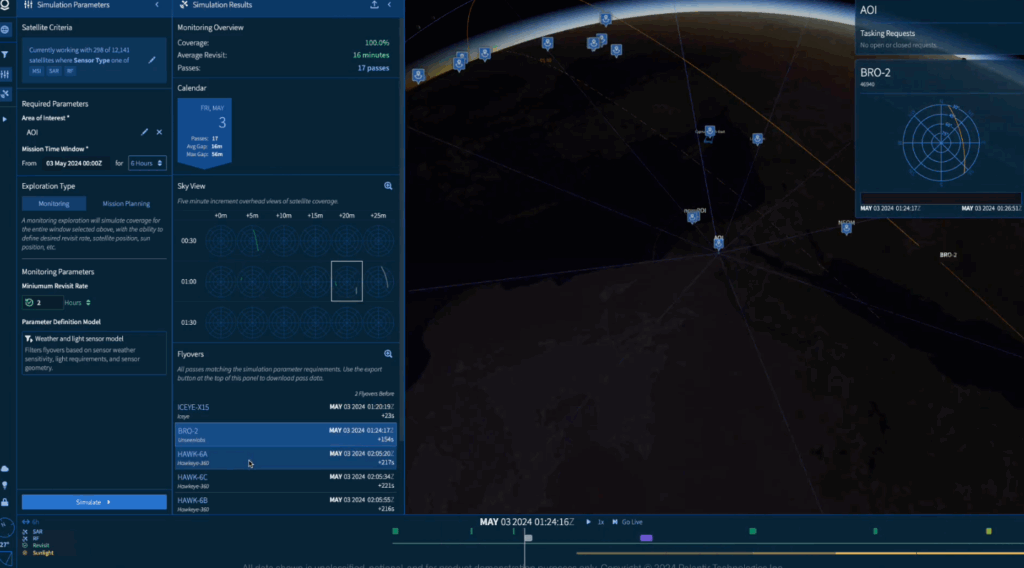1024x568 pixels.
Task: Expand sidebar with the small play arrow
Action: click(x=5, y=119)
